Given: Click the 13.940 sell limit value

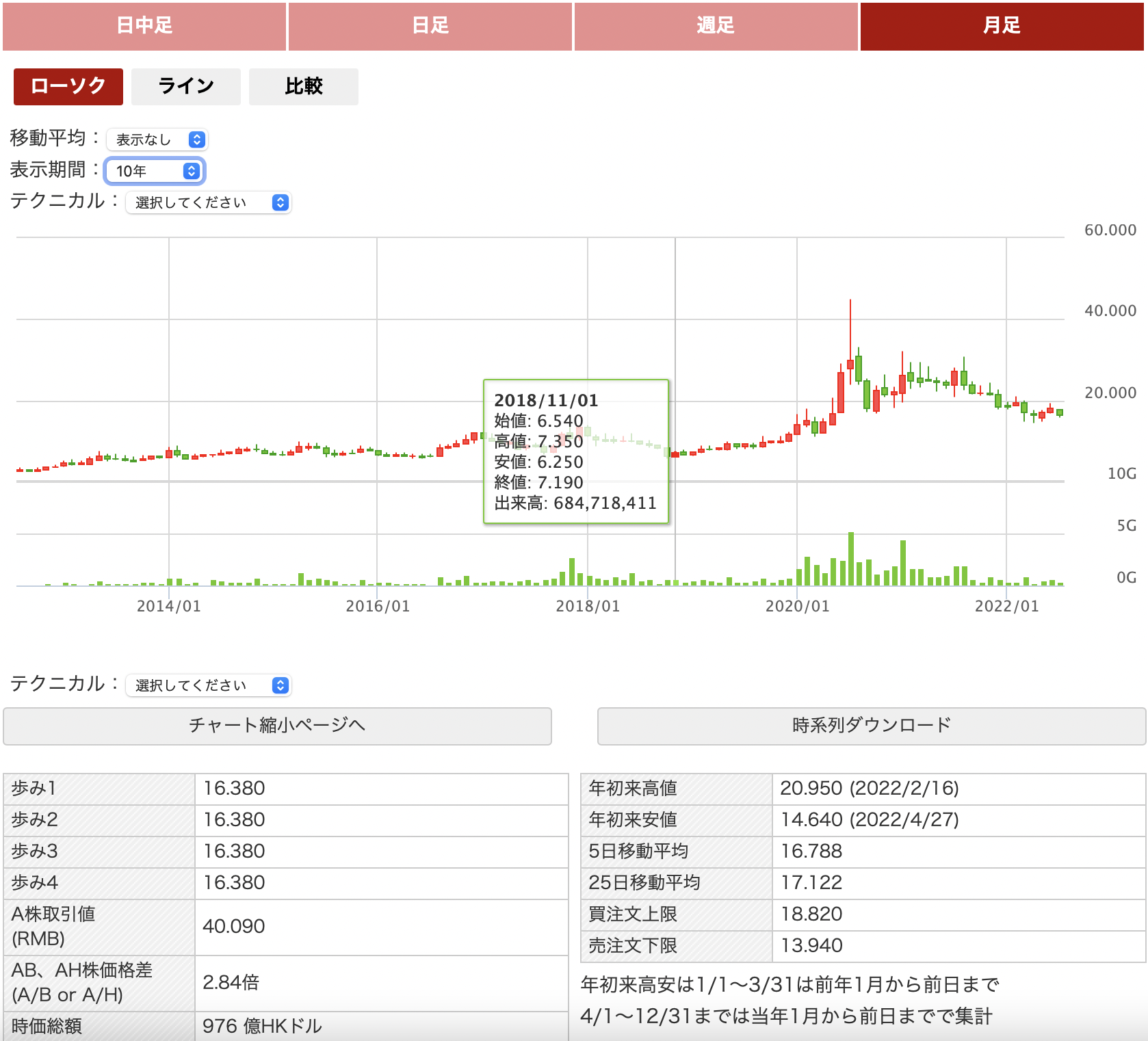Looking at the screenshot, I should point(811,946).
